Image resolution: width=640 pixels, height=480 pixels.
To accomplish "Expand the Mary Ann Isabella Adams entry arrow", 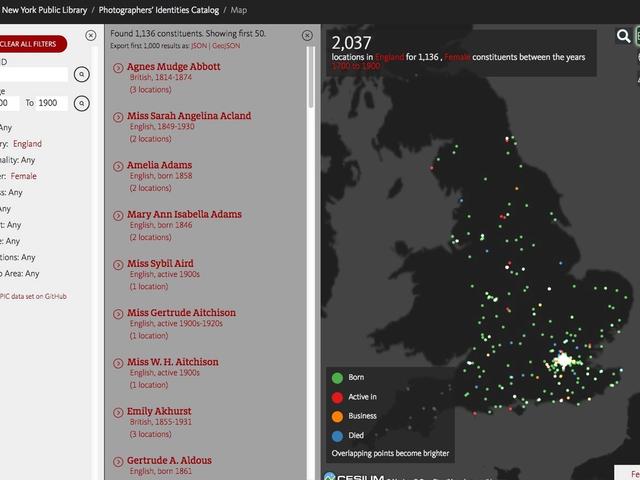I will coord(118,216).
